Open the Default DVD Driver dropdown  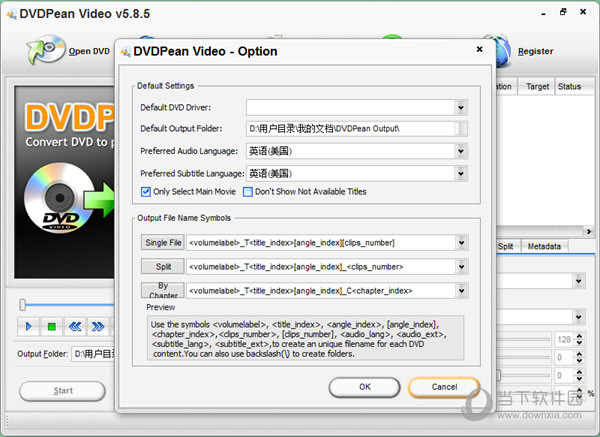pyautogui.click(x=461, y=108)
